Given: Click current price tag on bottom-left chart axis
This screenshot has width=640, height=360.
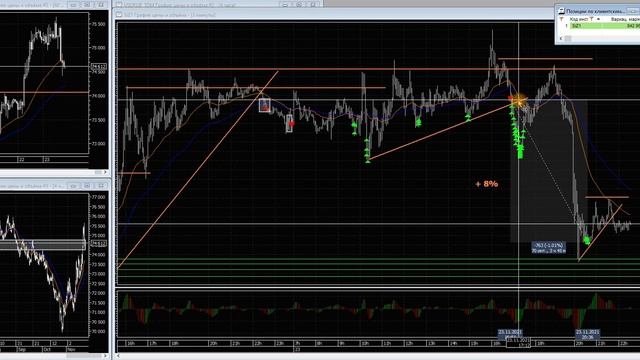Looking at the screenshot, I should click(x=98, y=244).
